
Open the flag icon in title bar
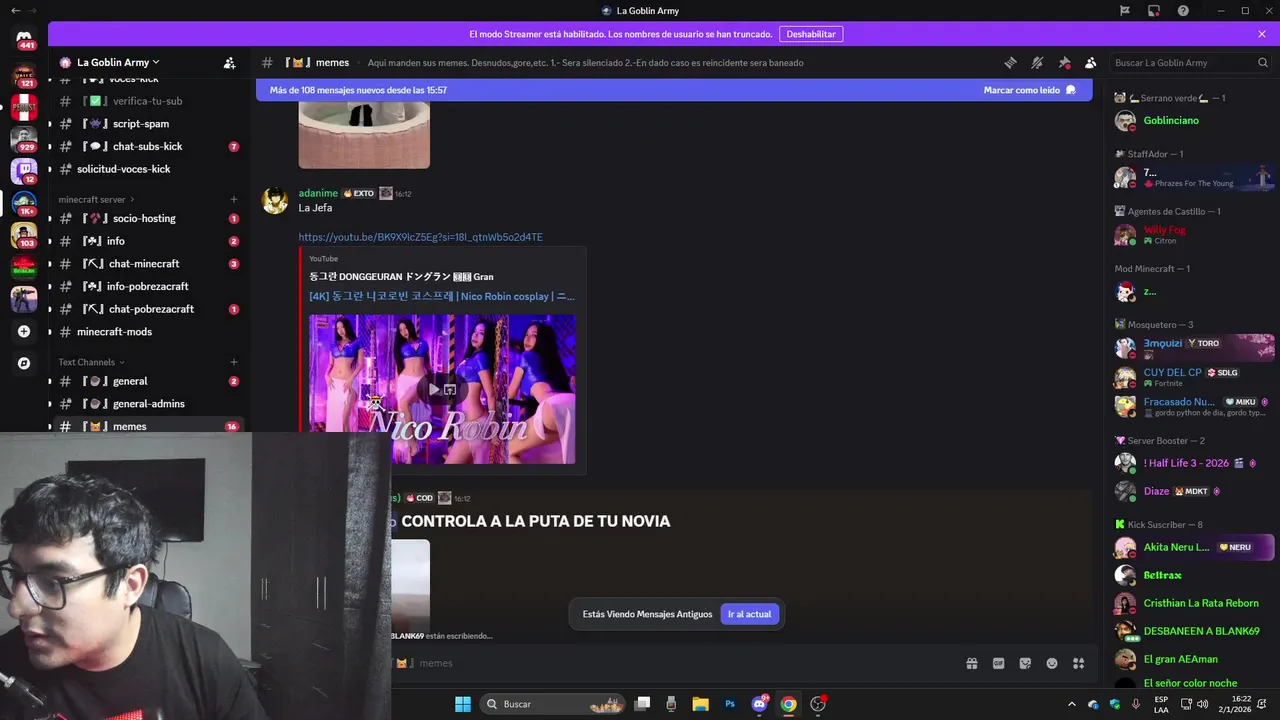pyautogui.click(x=1125, y=11)
